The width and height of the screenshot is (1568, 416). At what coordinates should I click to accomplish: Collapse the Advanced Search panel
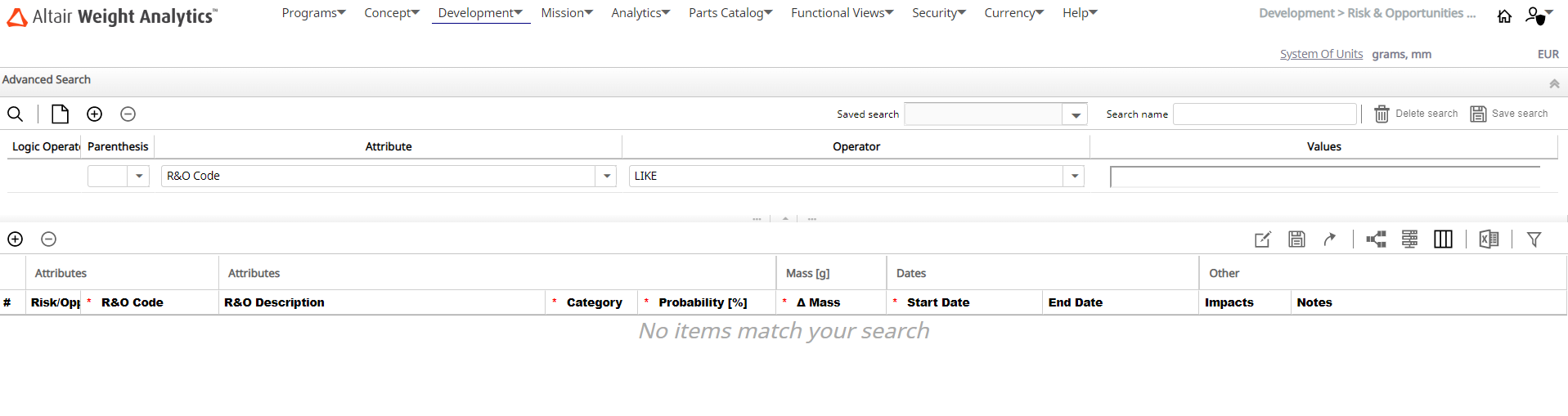pos(1554,83)
